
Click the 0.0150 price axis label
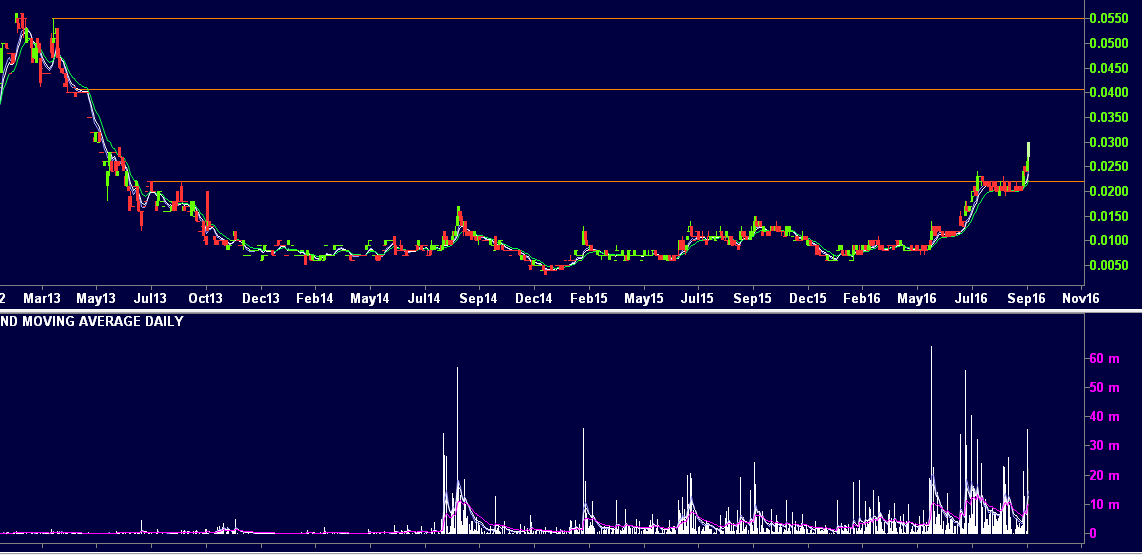1110,216
